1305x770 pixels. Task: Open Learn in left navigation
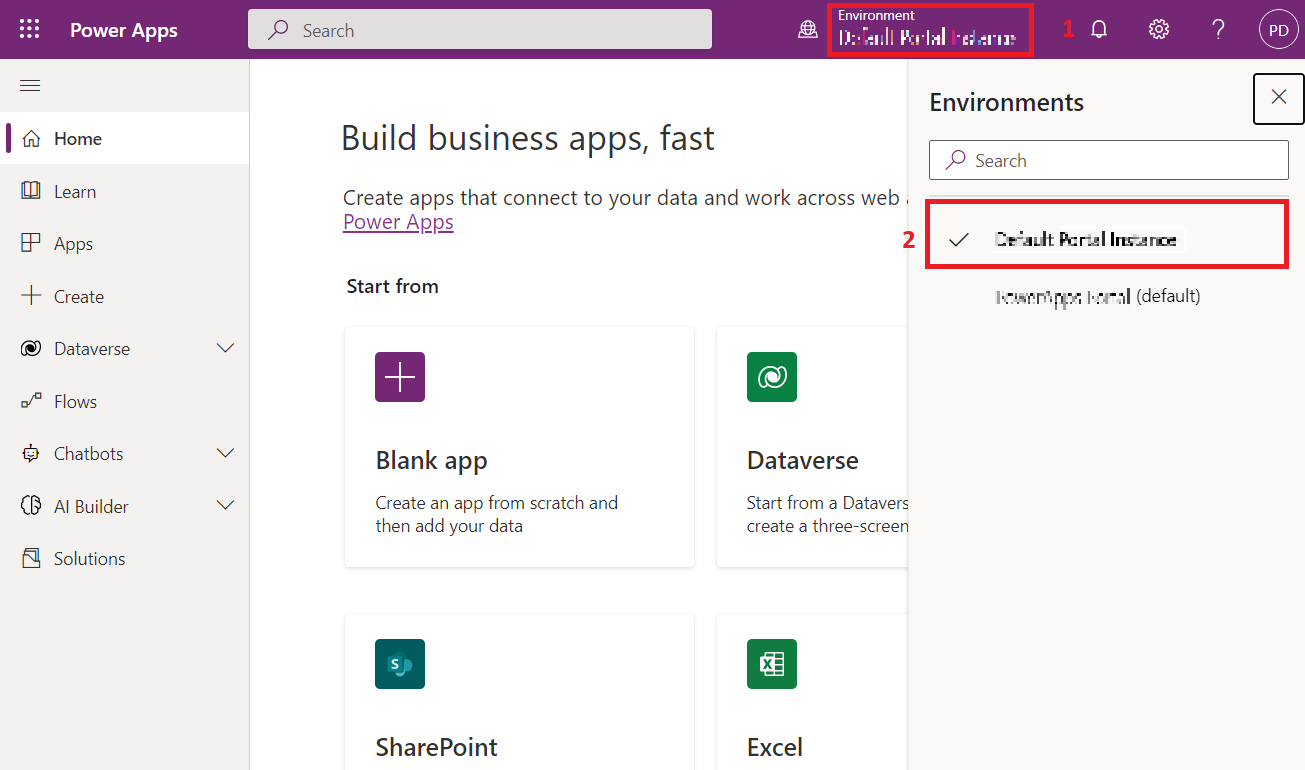(x=125, y=192)
